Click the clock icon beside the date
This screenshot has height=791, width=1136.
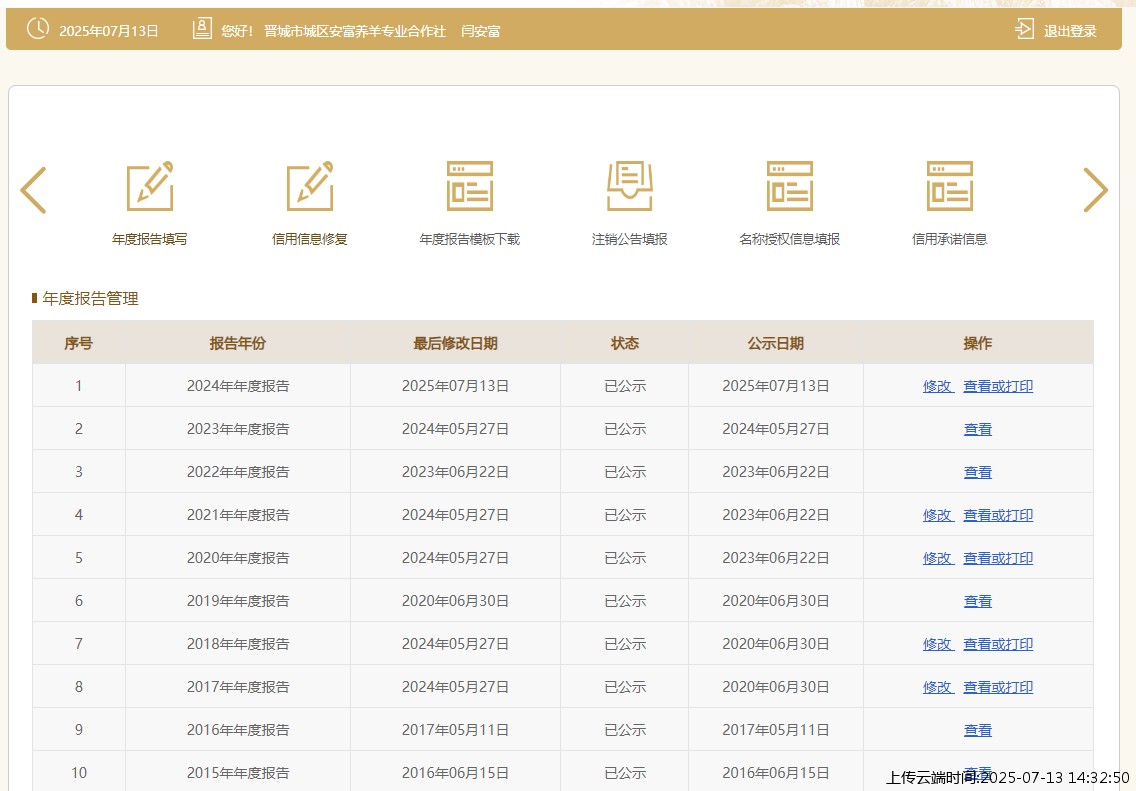pos(38,29)
